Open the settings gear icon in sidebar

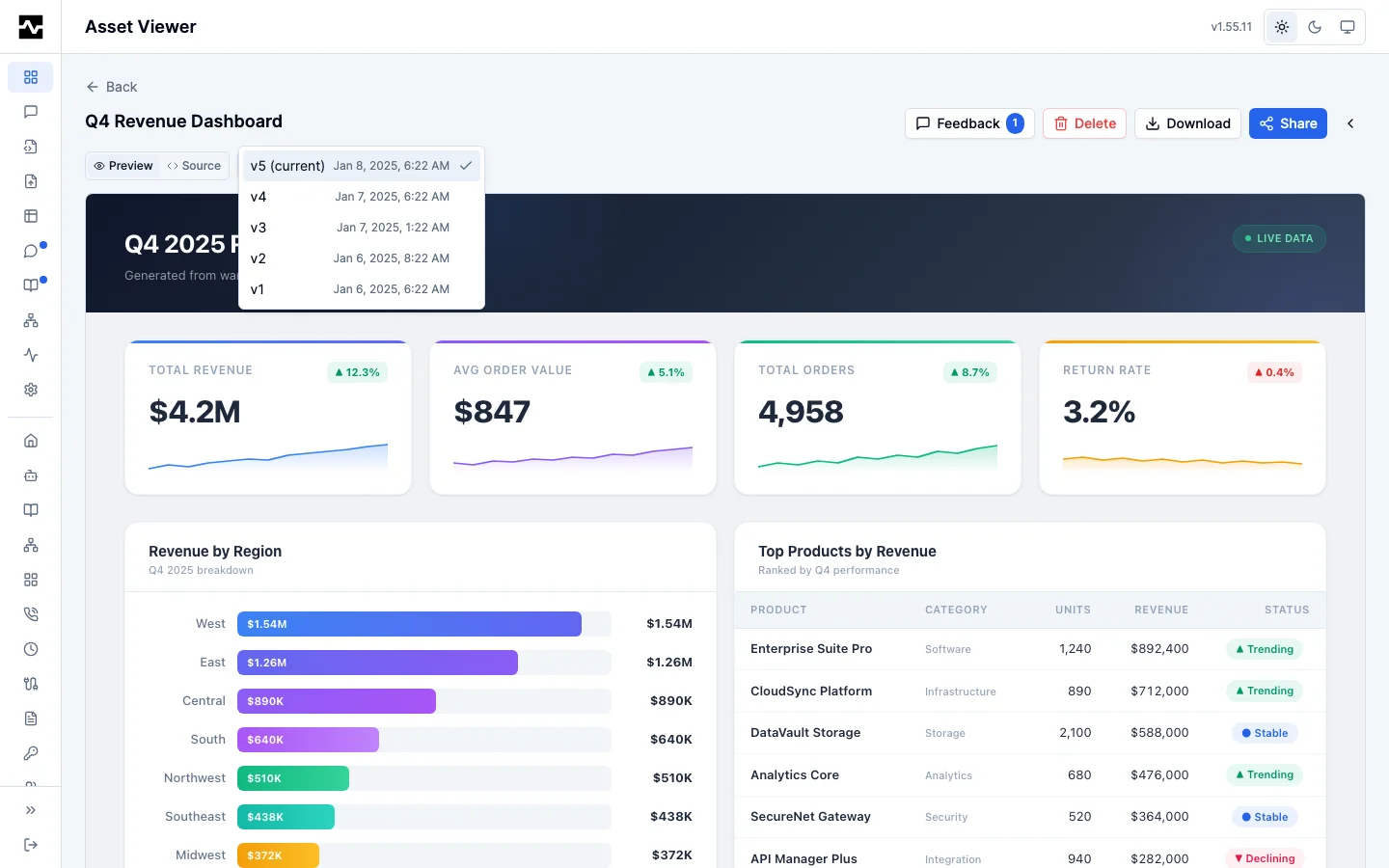(x=31, y=390)
